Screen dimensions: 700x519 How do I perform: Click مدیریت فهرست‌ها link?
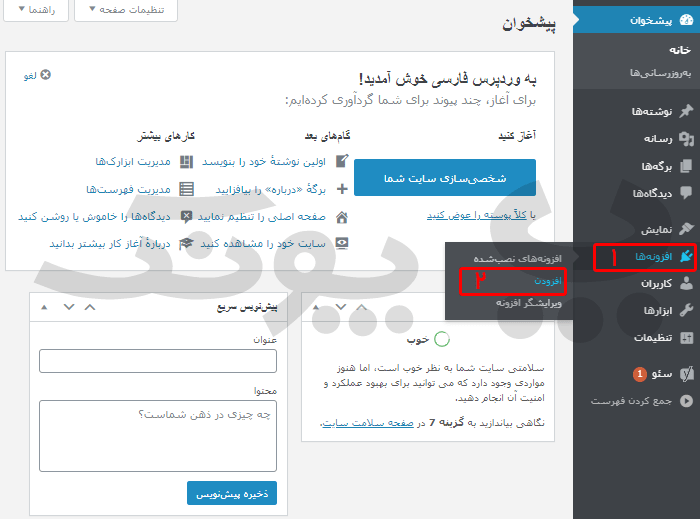[128, 189]
